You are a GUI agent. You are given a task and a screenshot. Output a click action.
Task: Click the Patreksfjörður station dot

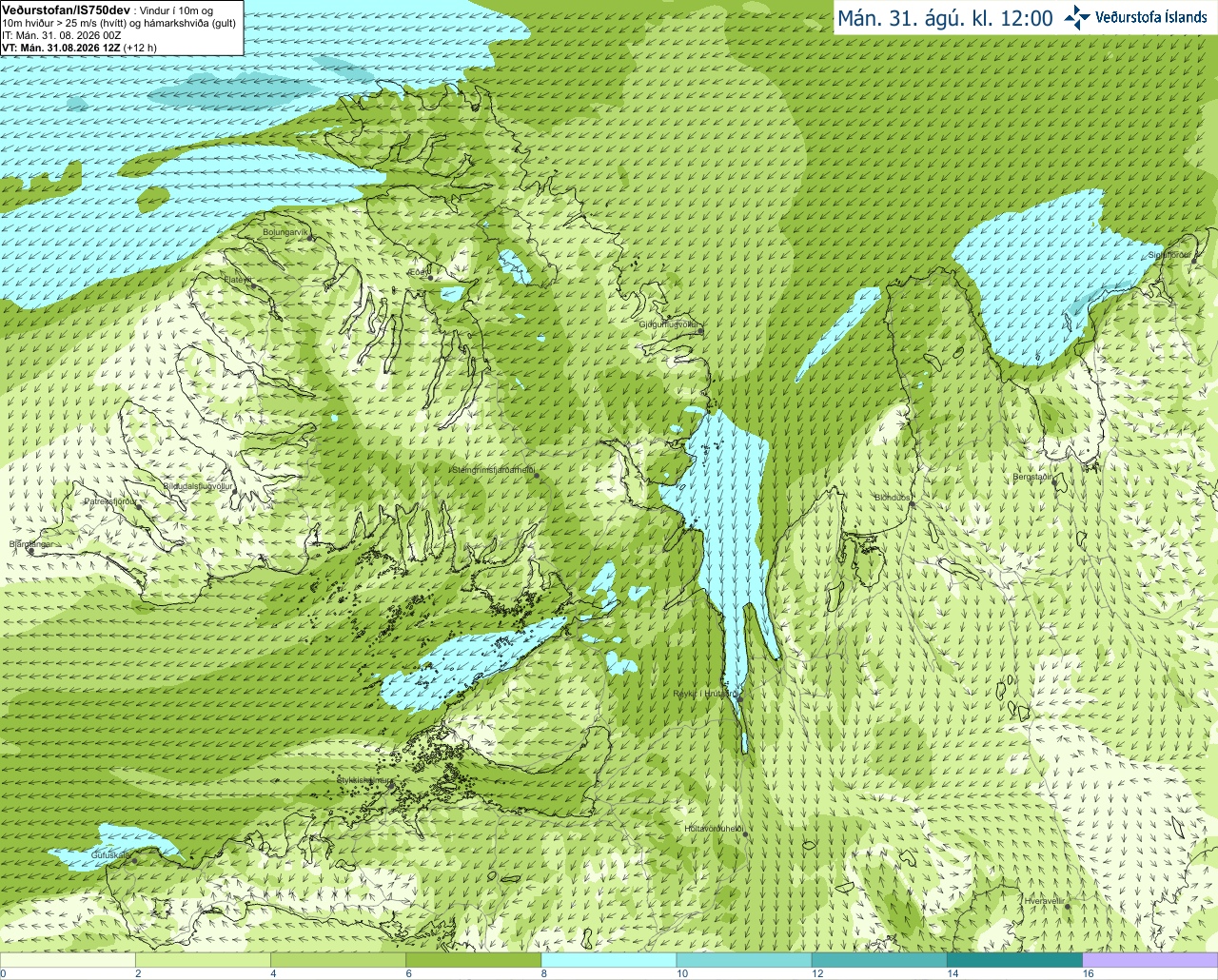click(x=139, y=506)
